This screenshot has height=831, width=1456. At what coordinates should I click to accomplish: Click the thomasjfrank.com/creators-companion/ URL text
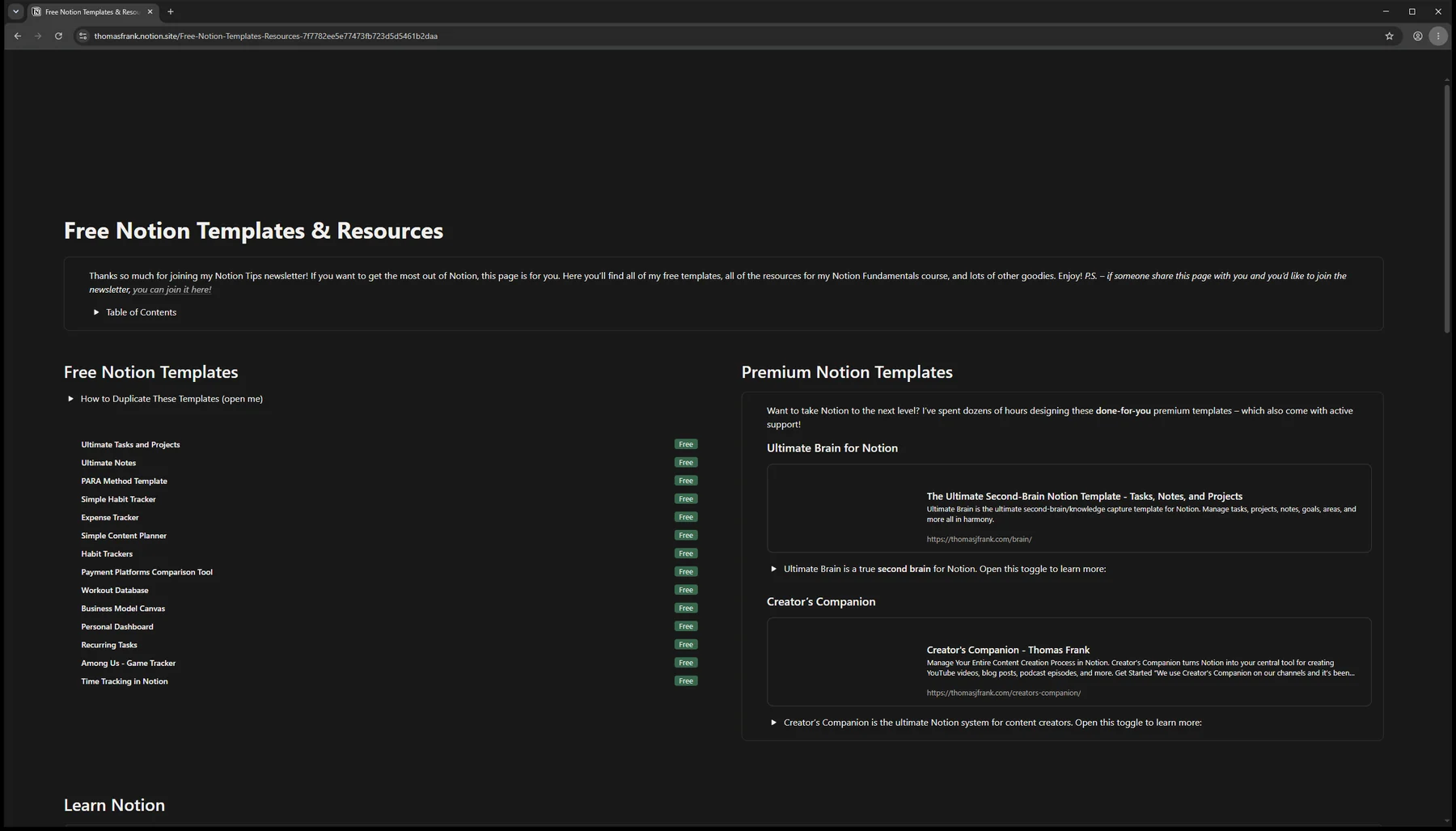tap(1003, 693)
